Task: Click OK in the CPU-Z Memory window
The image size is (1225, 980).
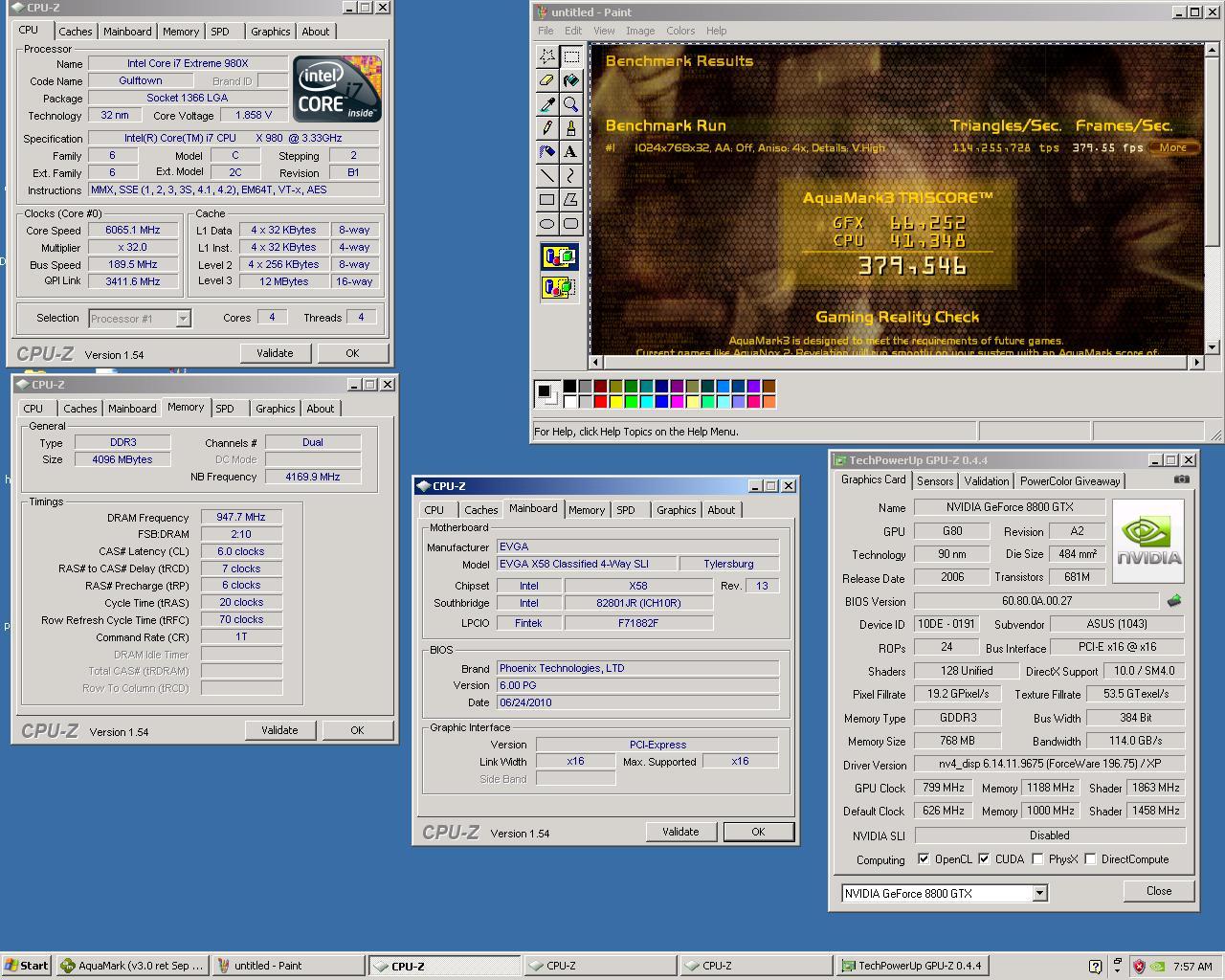Action: [357, 730]
